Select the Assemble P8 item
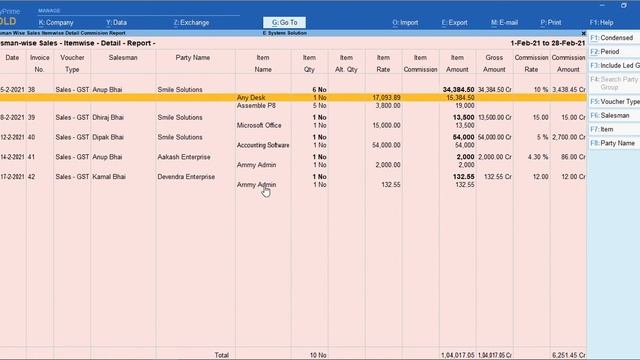Viewport: 640px width, 360px height. coord(256,105)
